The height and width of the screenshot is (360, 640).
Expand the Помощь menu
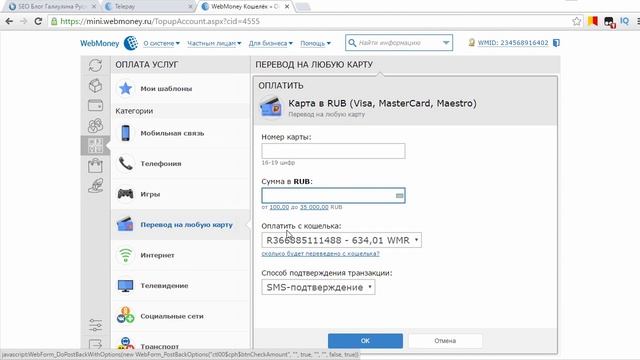tap(316, 43)
